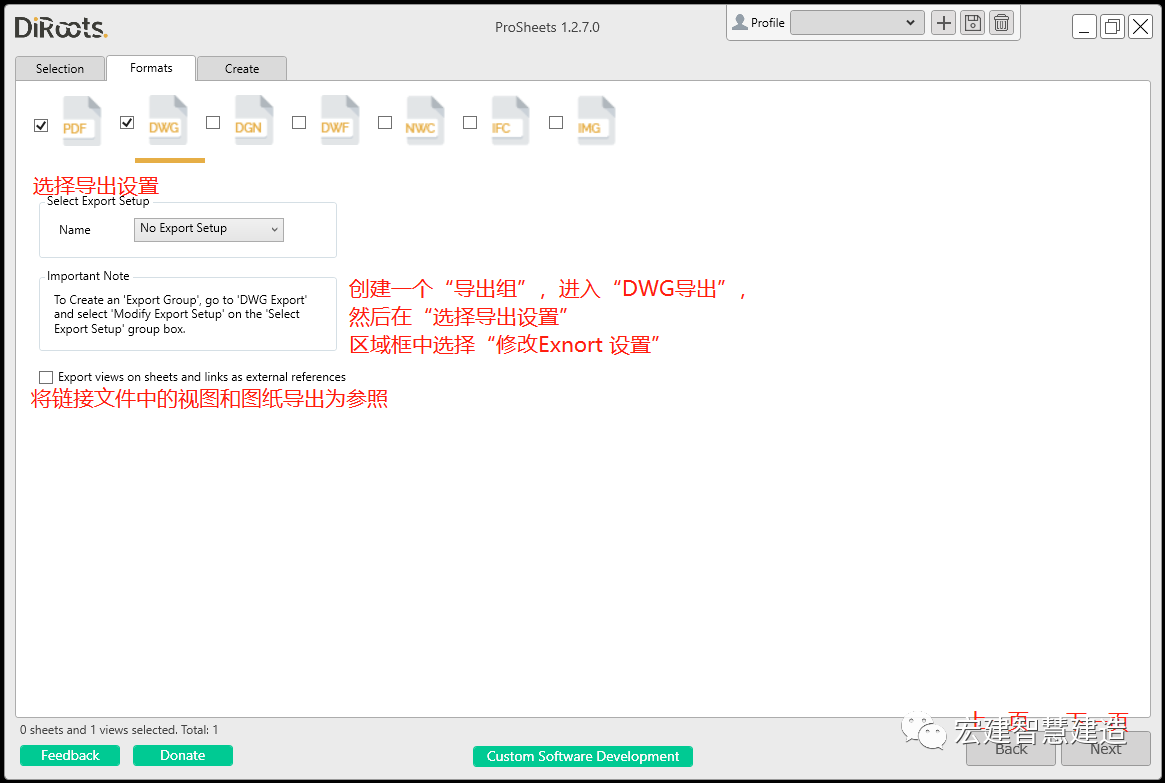1165x783 pixels.
Task: Open the Profile dropdown
Action: [857, 23]
